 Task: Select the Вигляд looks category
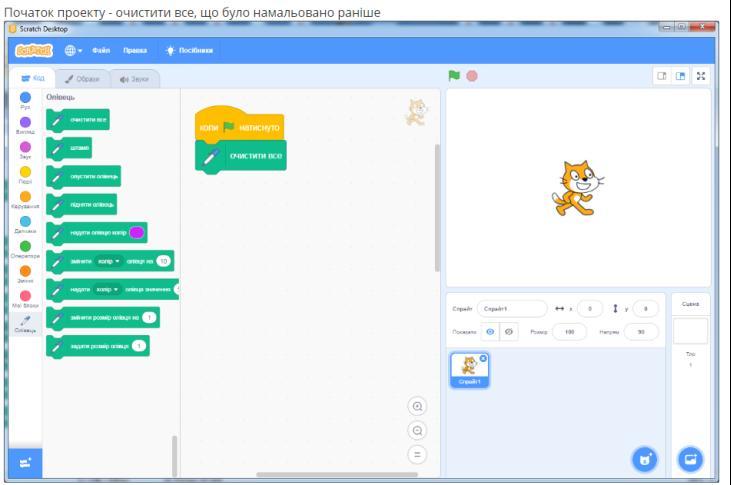coord(25,125)
